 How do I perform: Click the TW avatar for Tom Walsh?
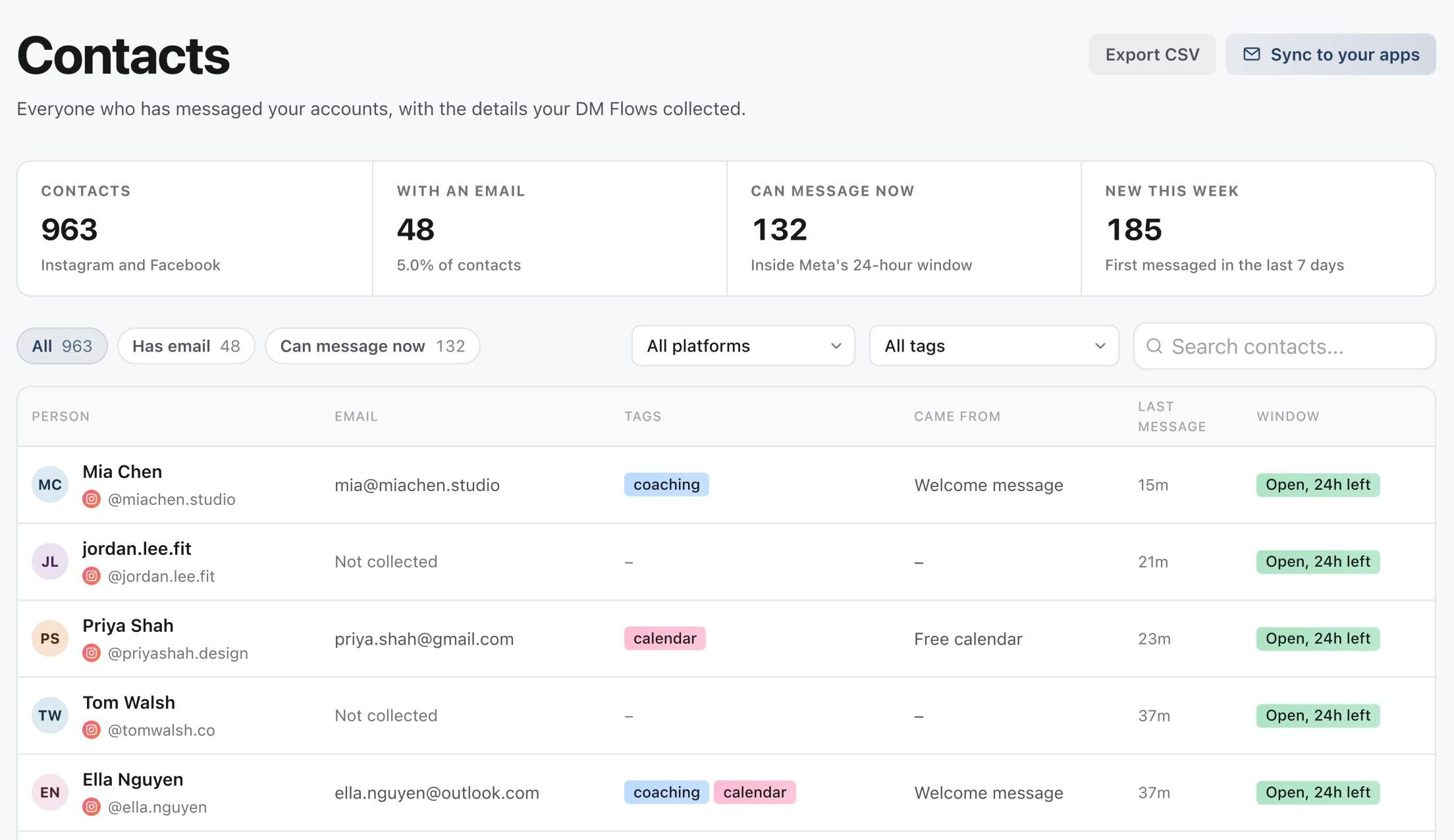tap(50, 716)
